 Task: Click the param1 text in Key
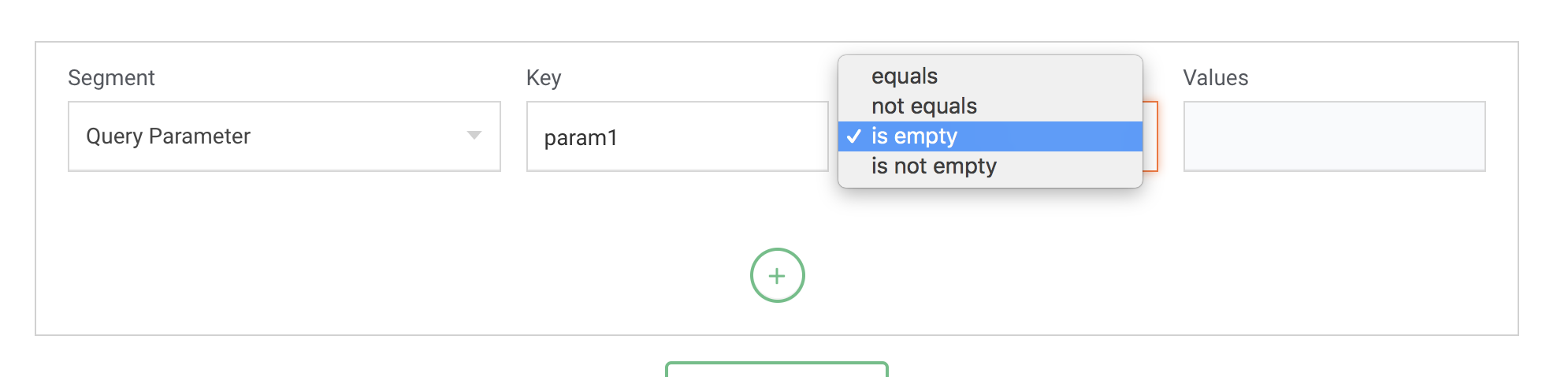[x=581, y=138]
